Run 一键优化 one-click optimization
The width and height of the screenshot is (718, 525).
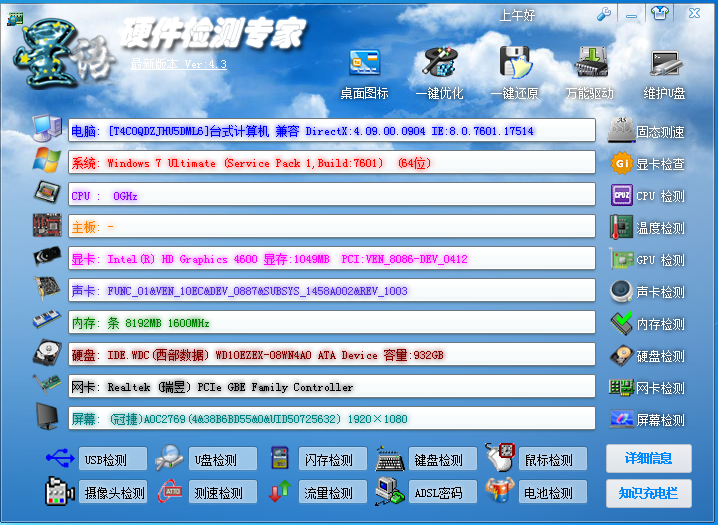click(439, 74)
